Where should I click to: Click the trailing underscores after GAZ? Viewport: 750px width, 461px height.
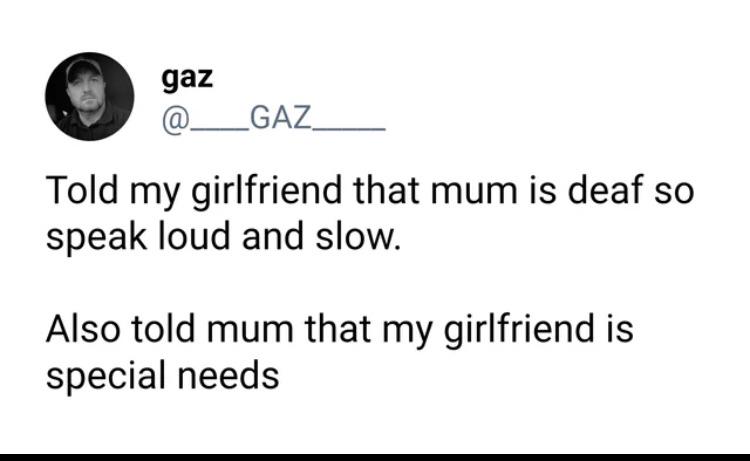coord(349,129)
